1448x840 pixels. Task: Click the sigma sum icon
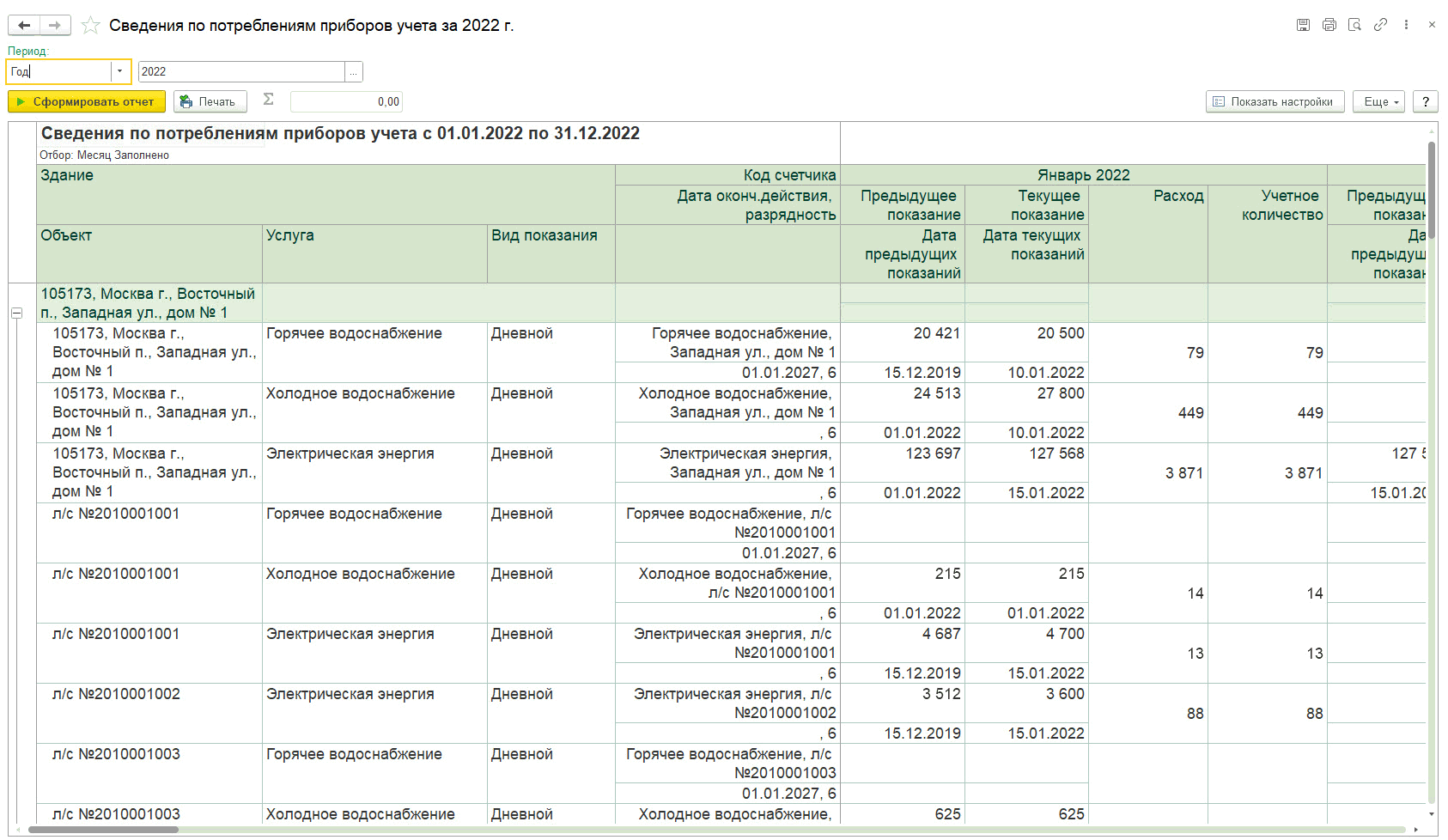[269, 100]
